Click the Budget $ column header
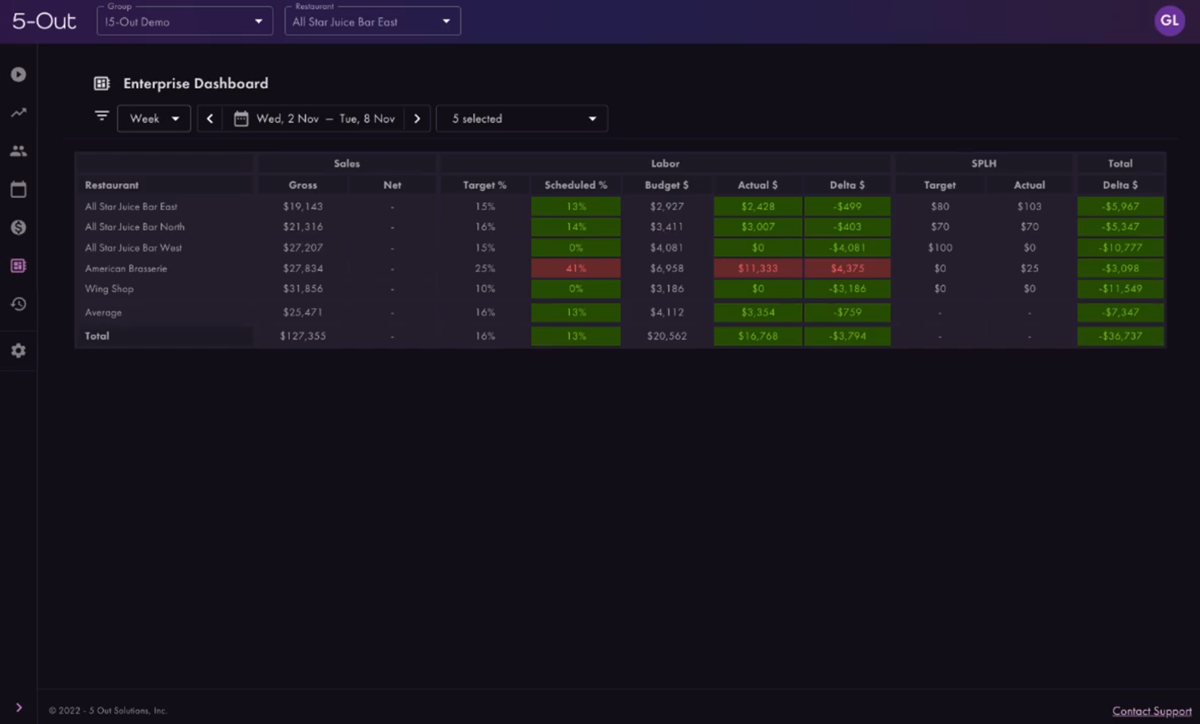This screenshot has width=1200, height=724. (667, 185)
